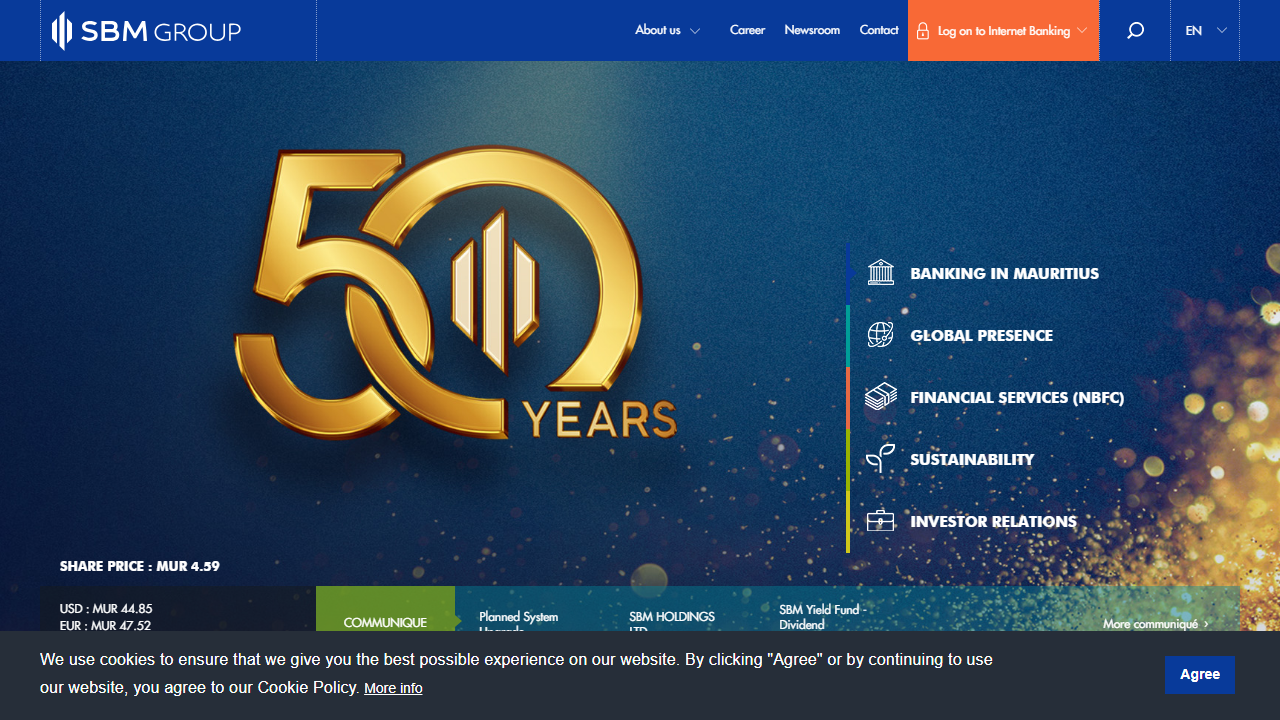Open the search magnifier icon
Viewport: 1280px width, 720px height.
[1135, 31]
